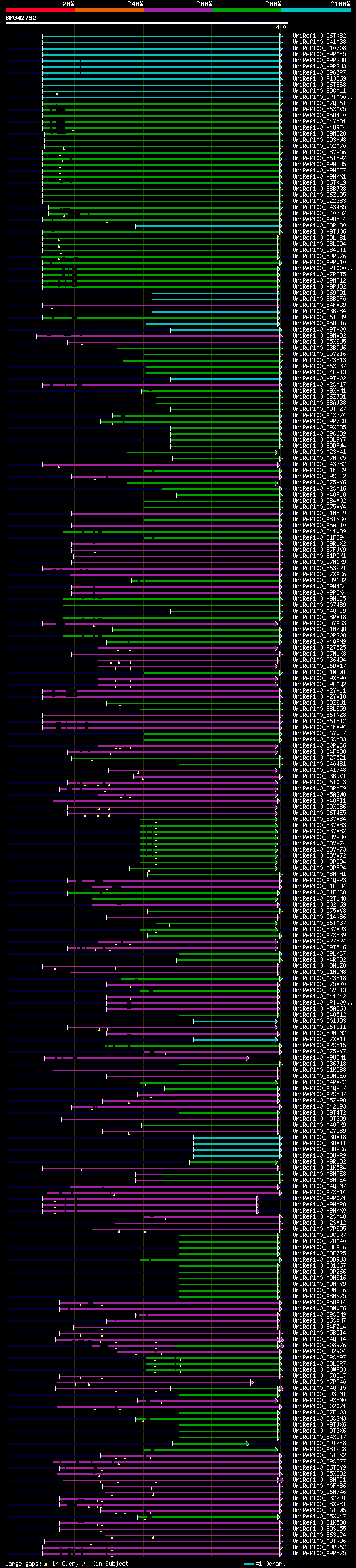Screen dimensions: 356x1568
Task: Click the Large gaps legend text
Action: (x=68, y=1563)
